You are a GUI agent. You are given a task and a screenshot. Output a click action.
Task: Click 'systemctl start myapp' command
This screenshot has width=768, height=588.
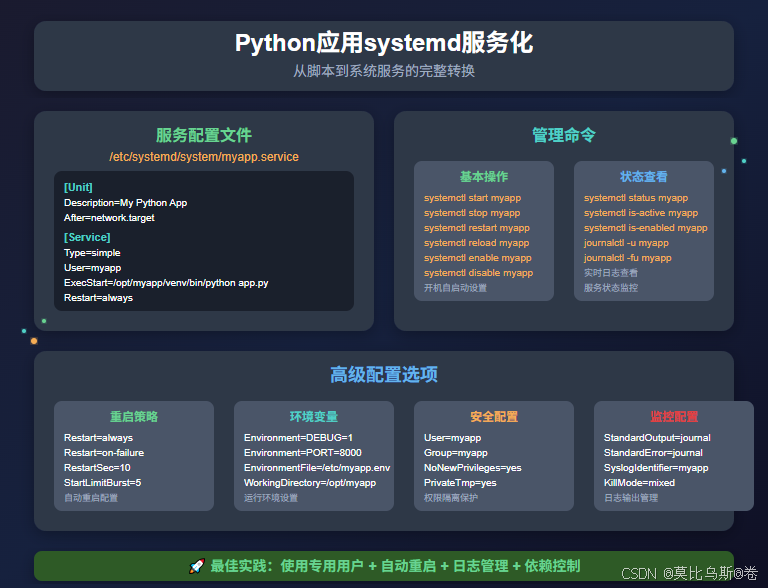[x=473, y=198]
